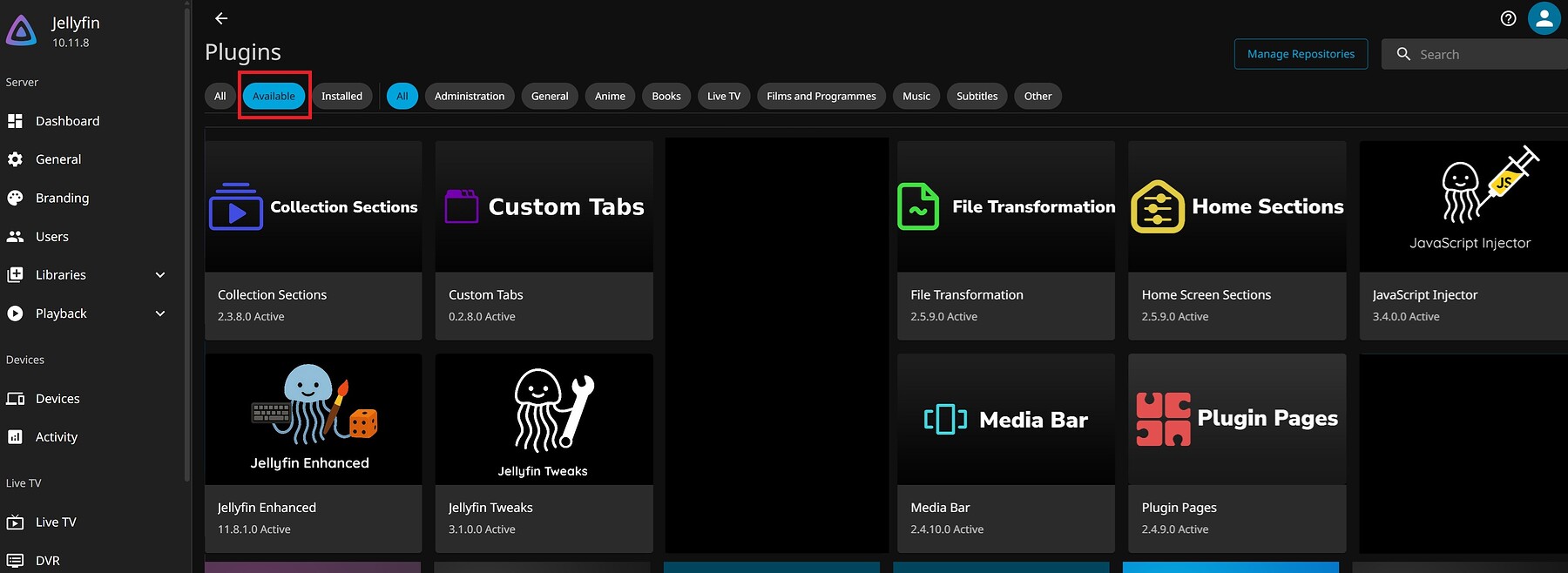Viewport: 1568px width, 573px height.
Task: Open Home Sections plugin thumbnail
Action: (1237, 206)
